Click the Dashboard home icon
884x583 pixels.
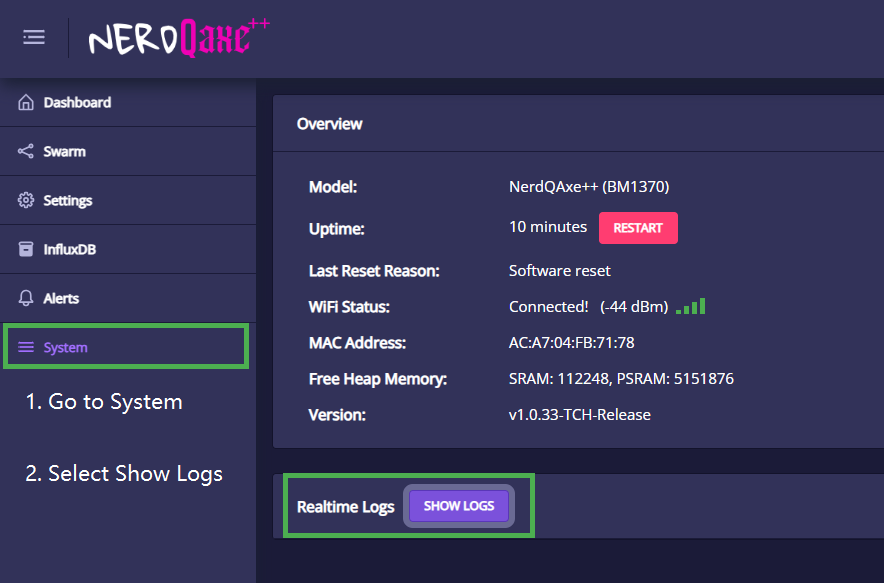[x=26, y=103]
